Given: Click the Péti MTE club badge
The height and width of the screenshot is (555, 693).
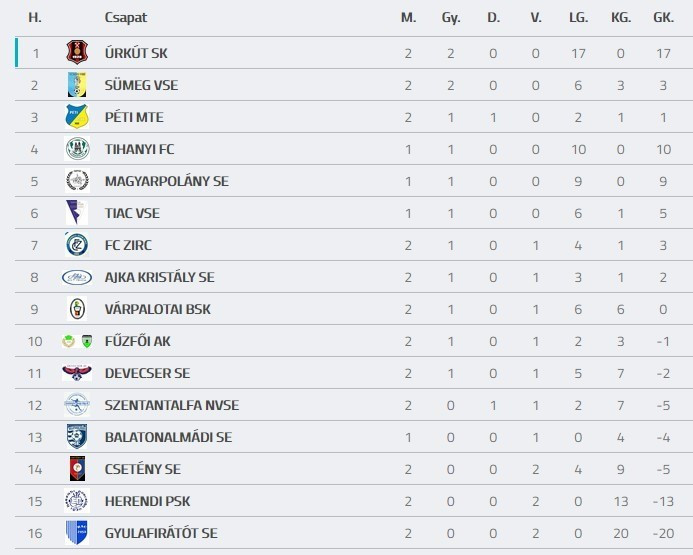Looking at the screenshot, I should tap(77, 117).
